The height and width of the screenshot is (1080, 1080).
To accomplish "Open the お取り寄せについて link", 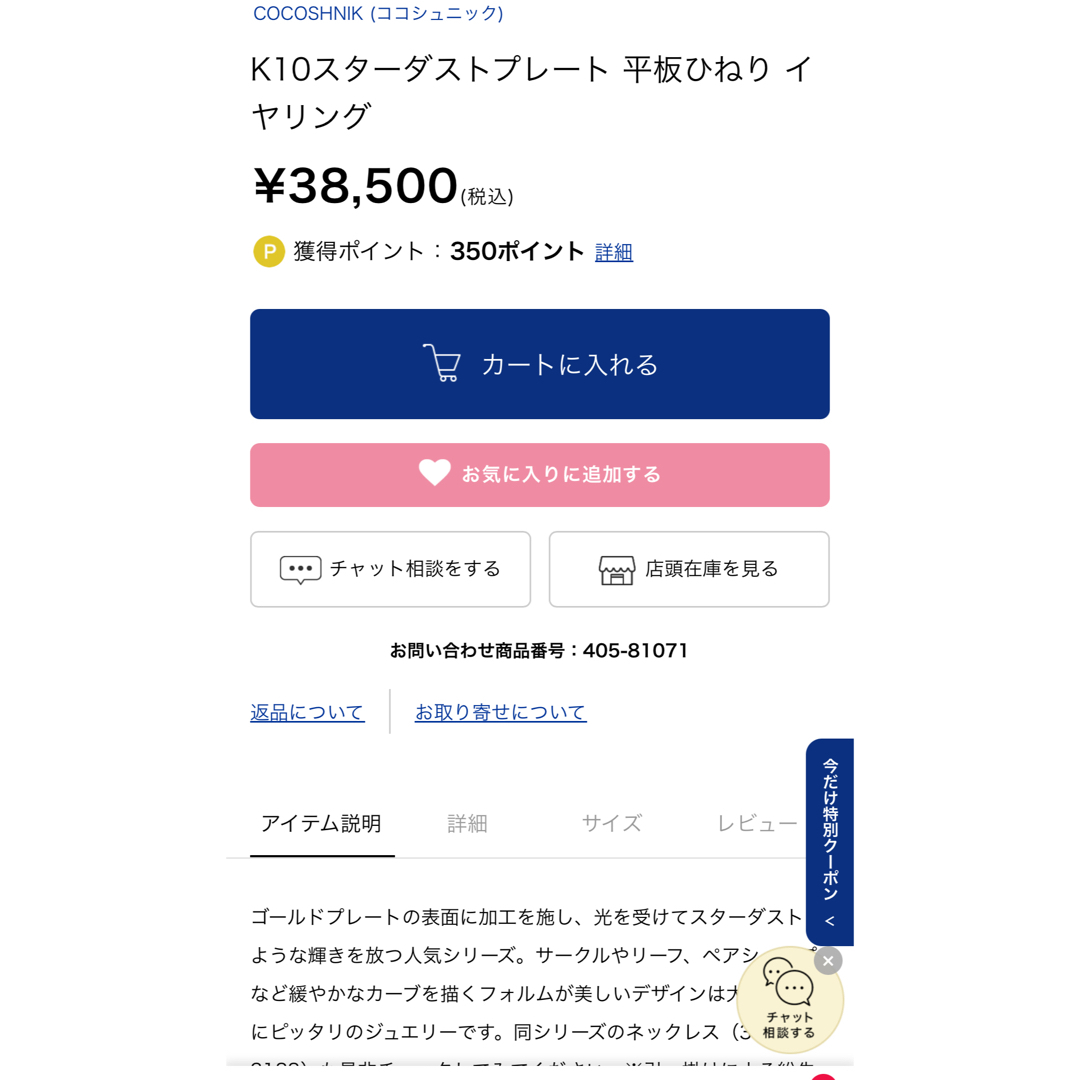I will 501,712.
